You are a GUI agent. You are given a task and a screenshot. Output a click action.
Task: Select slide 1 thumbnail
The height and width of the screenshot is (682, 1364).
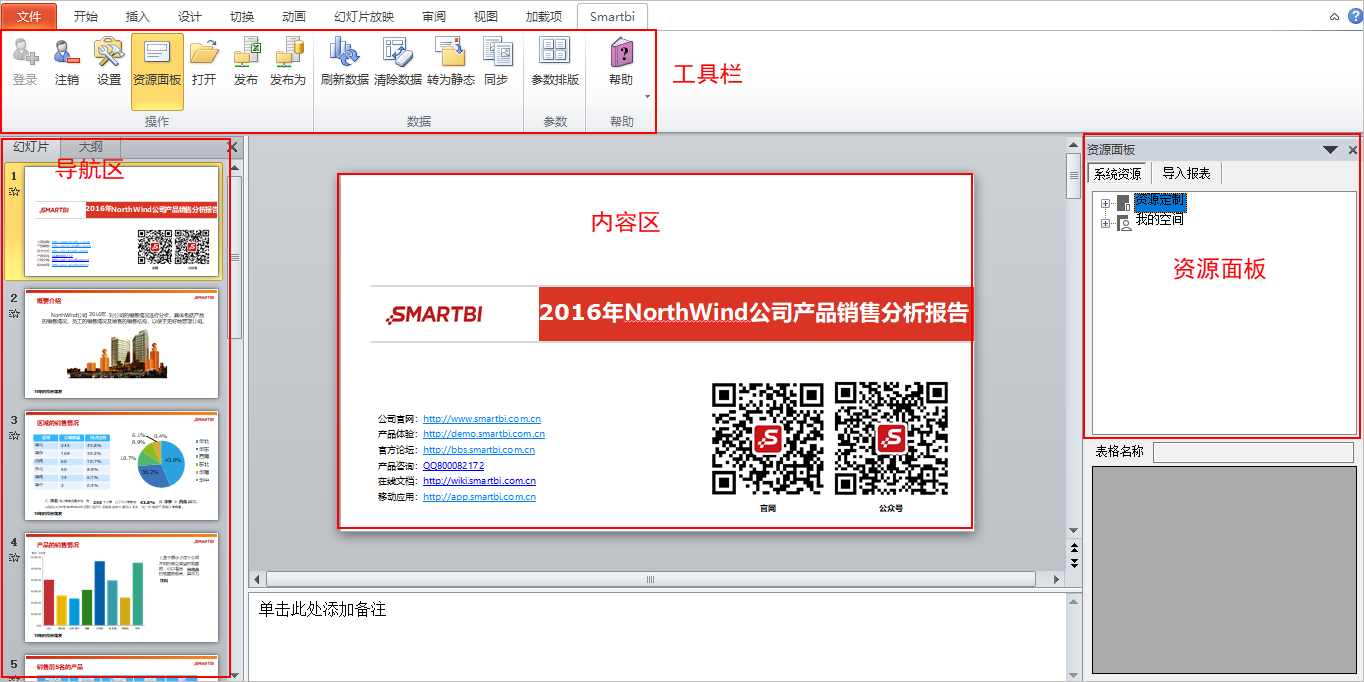121,221
